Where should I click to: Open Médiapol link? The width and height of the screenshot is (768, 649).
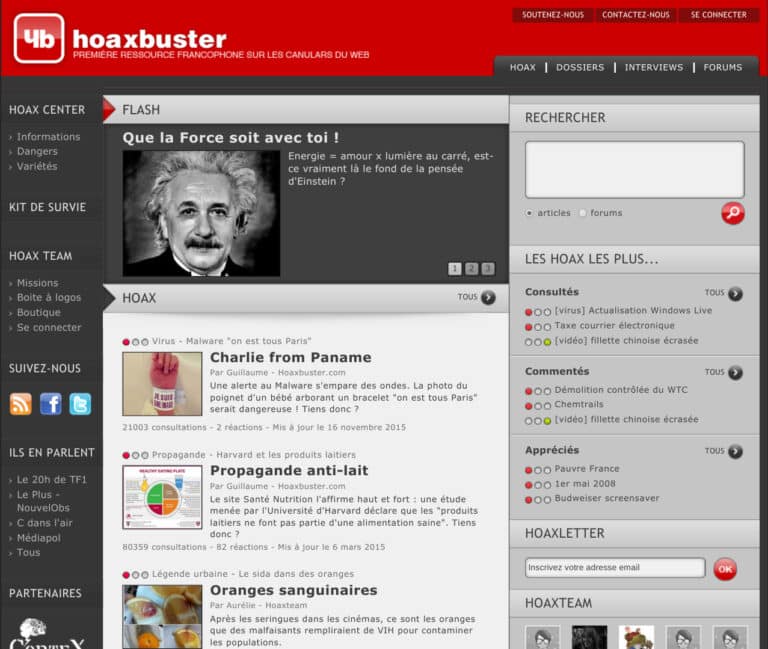(x=39, y=538)
